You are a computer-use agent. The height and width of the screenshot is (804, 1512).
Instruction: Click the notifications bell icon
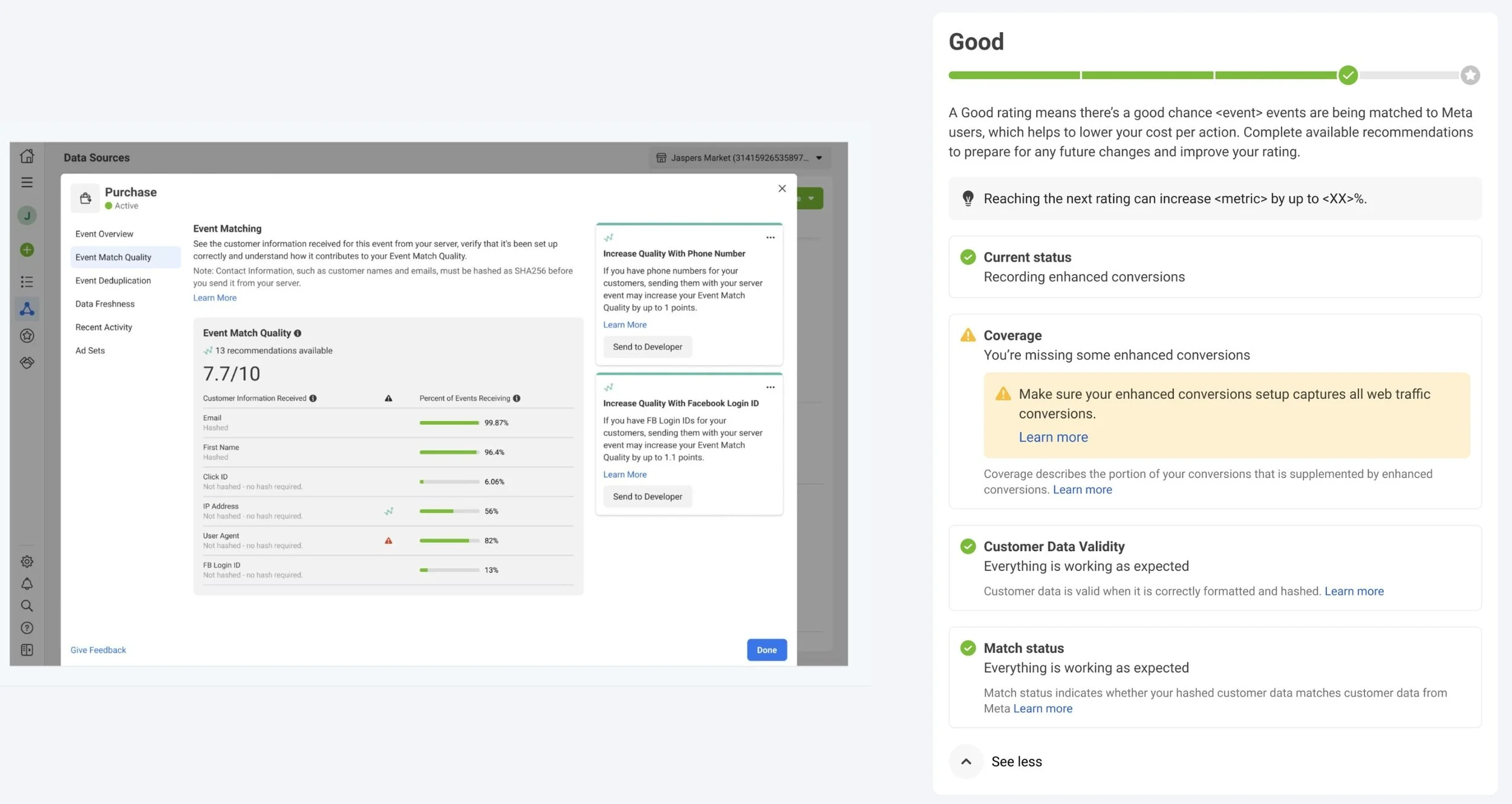27,584
